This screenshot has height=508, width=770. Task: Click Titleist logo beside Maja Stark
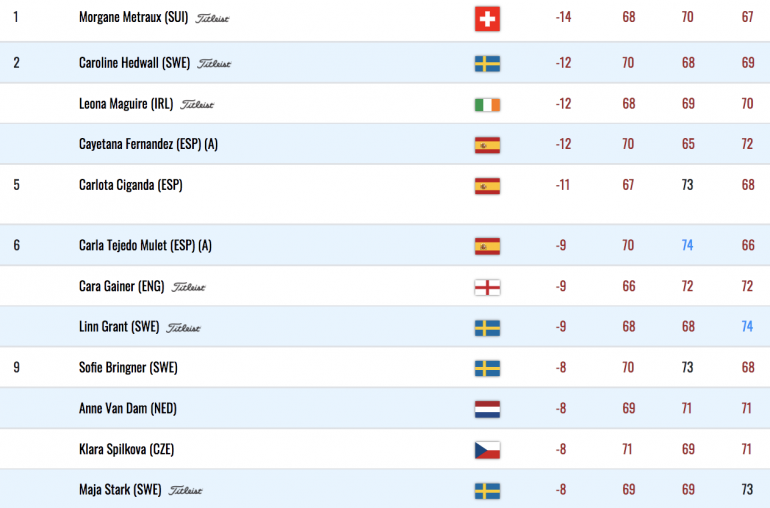pos(185,490)
